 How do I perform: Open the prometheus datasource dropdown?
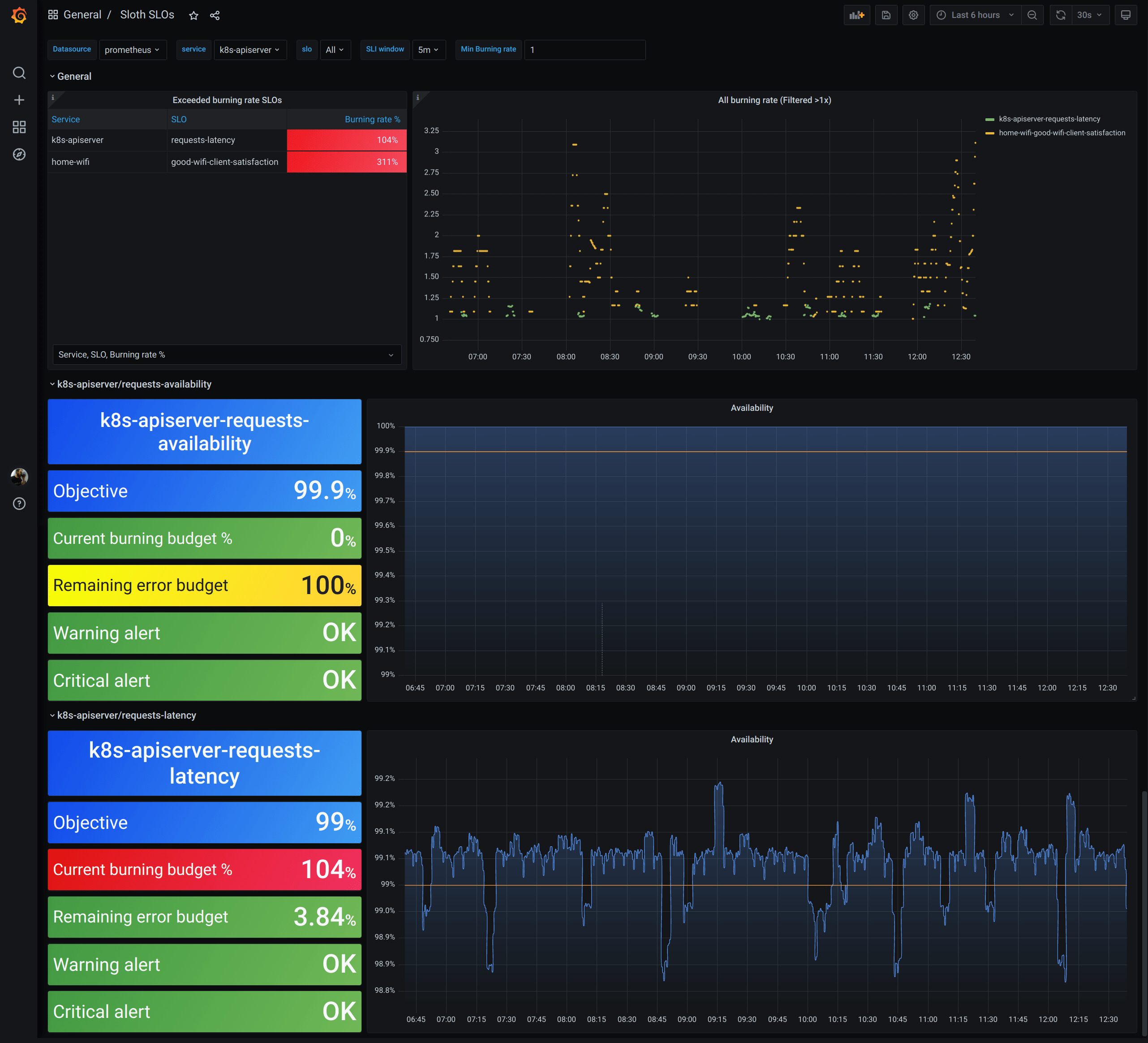(133, 50)
